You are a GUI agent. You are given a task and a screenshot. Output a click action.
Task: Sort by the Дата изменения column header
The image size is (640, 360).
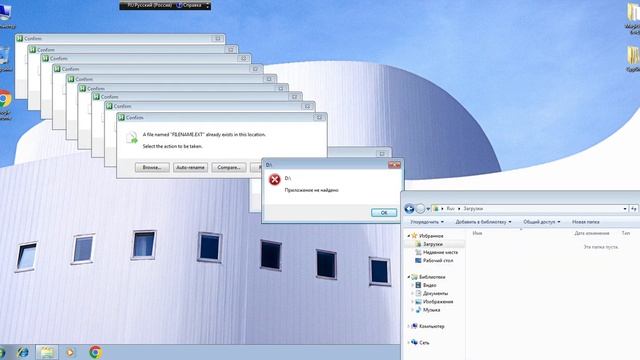pos(592,233)
